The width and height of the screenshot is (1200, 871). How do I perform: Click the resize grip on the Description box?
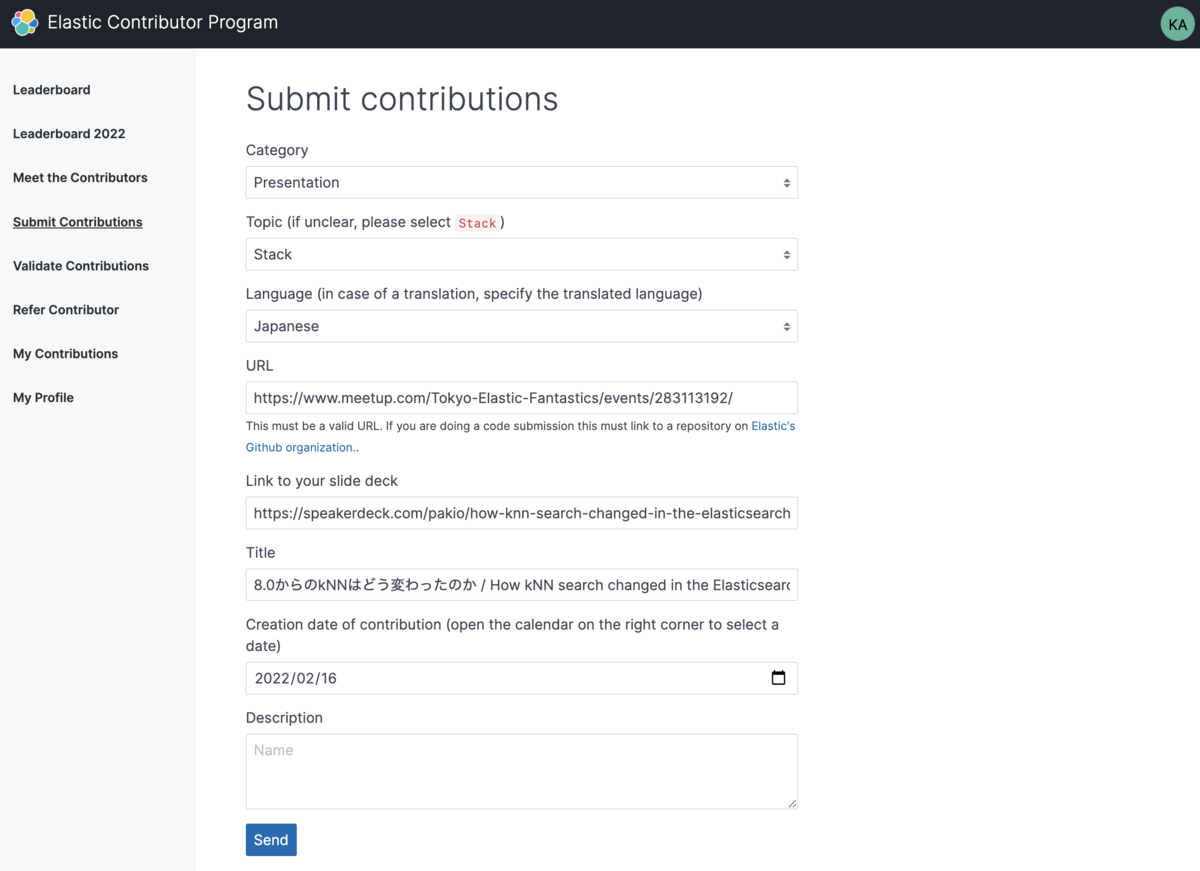click(793, 805)
